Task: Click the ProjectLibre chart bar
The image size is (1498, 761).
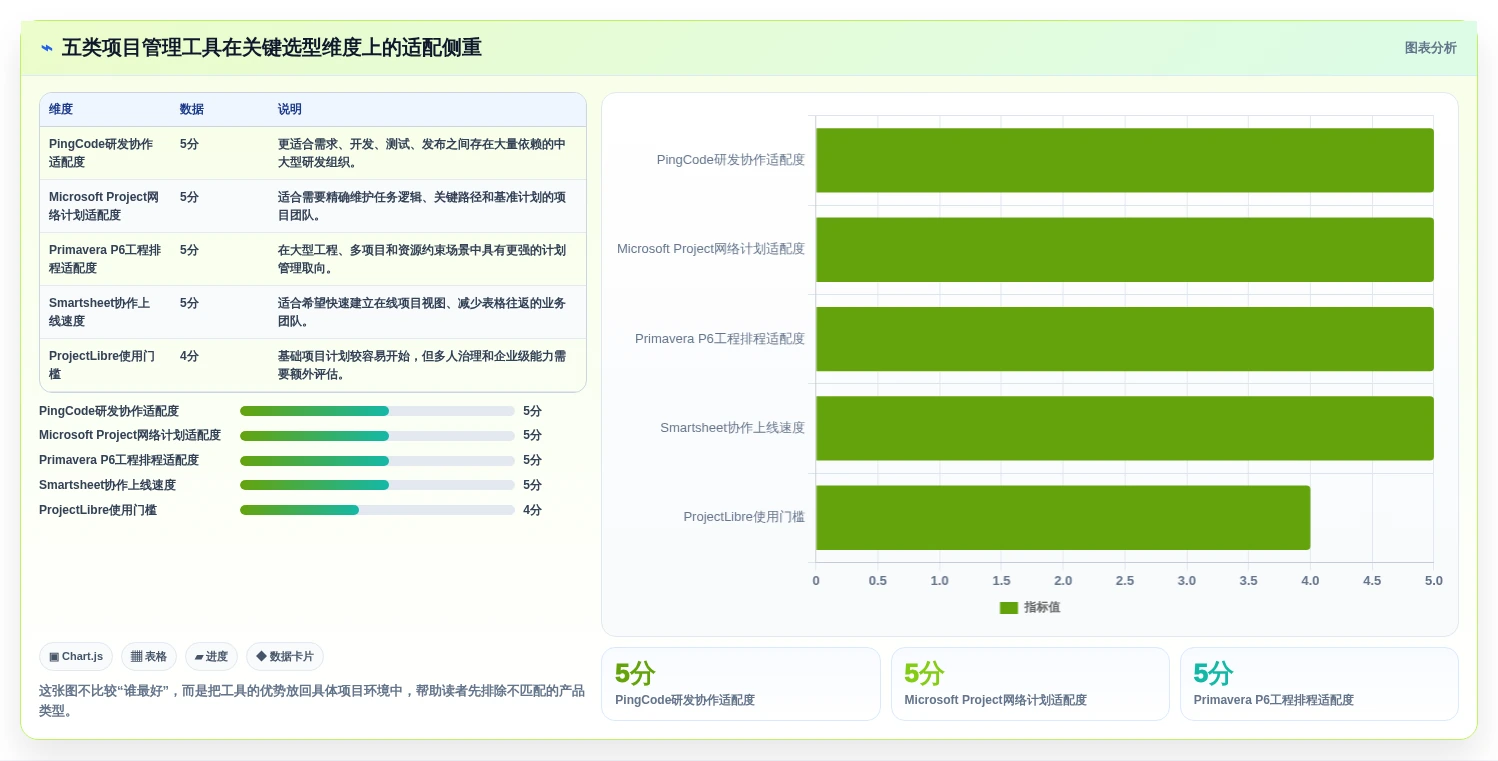Action: tap(1063, 518)
